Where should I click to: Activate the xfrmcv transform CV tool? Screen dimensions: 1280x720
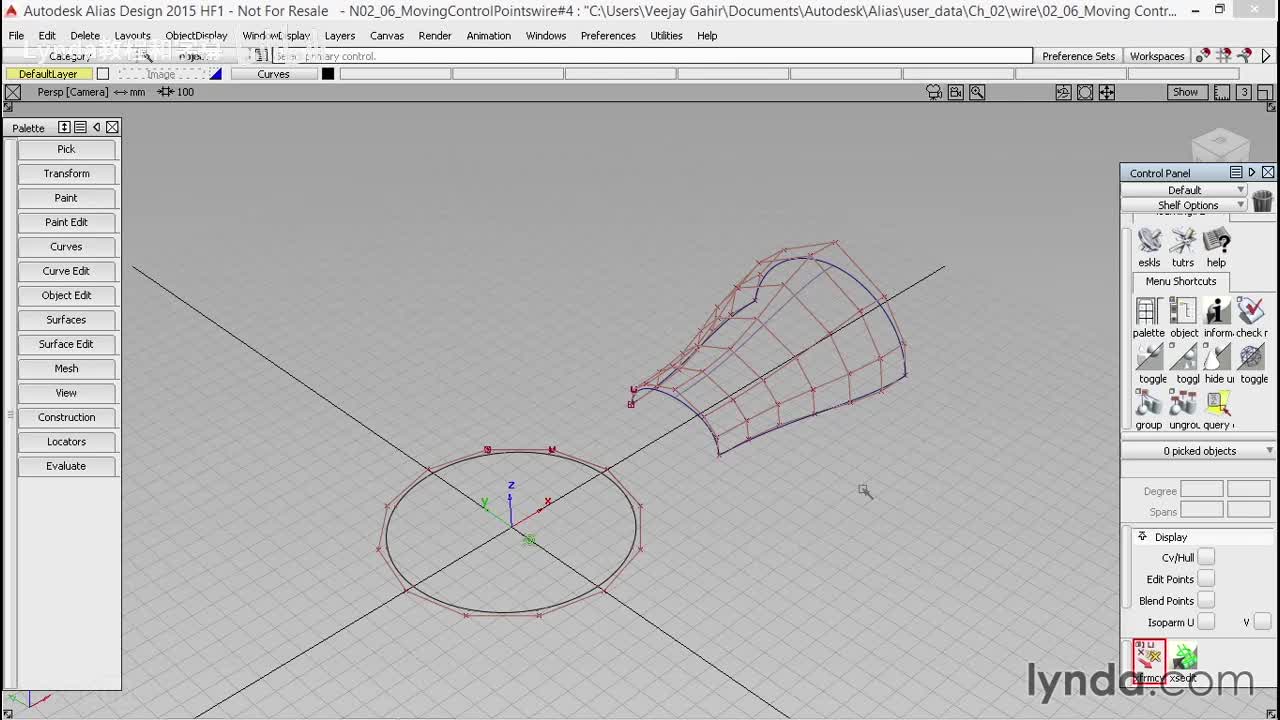point(1149,657)
